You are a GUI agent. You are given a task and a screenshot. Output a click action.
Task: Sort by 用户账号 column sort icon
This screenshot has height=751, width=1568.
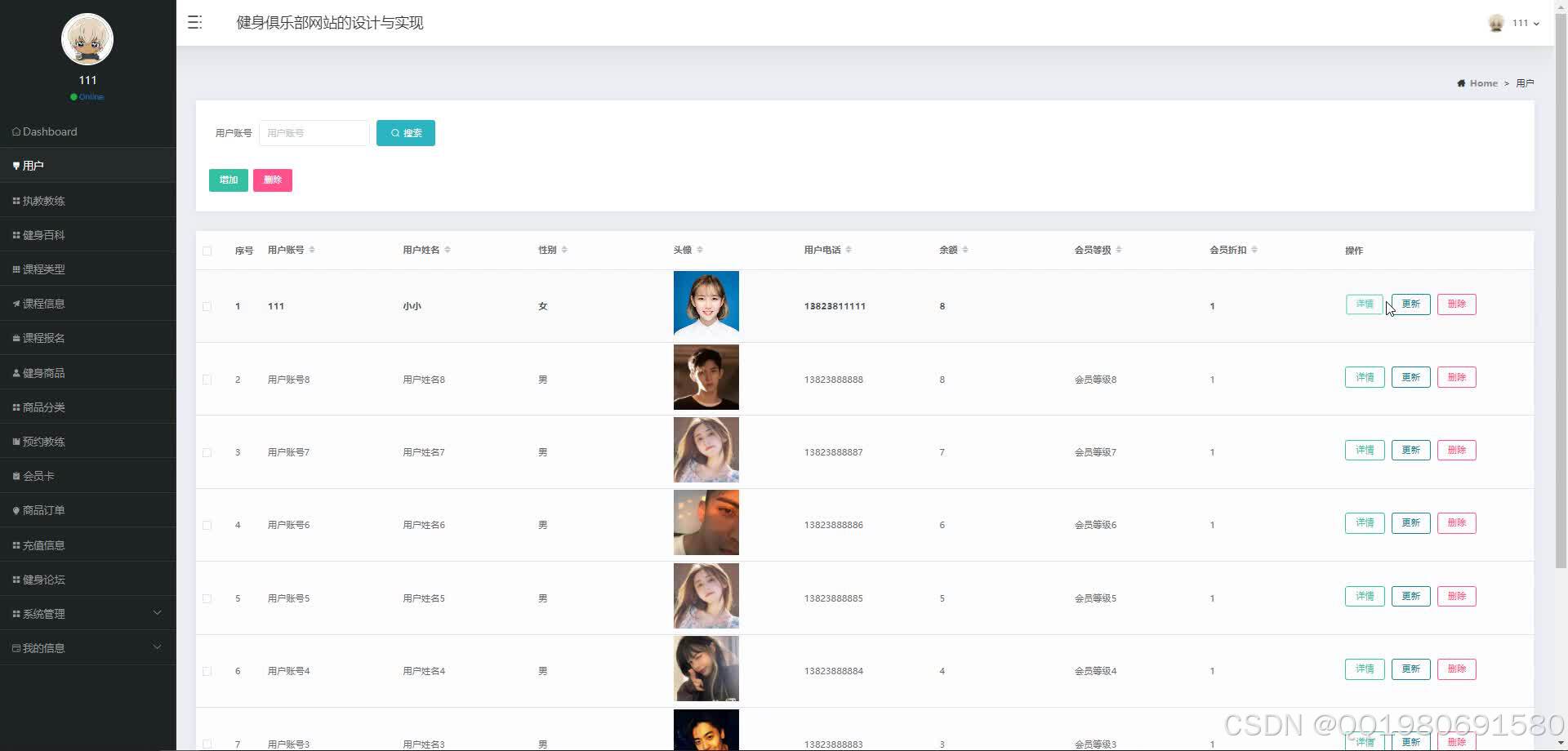click(312, 250)
